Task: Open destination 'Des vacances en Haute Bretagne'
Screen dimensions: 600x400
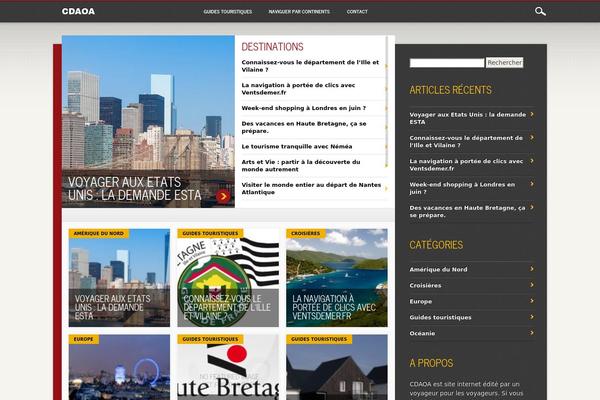Action: click(304, 127)
